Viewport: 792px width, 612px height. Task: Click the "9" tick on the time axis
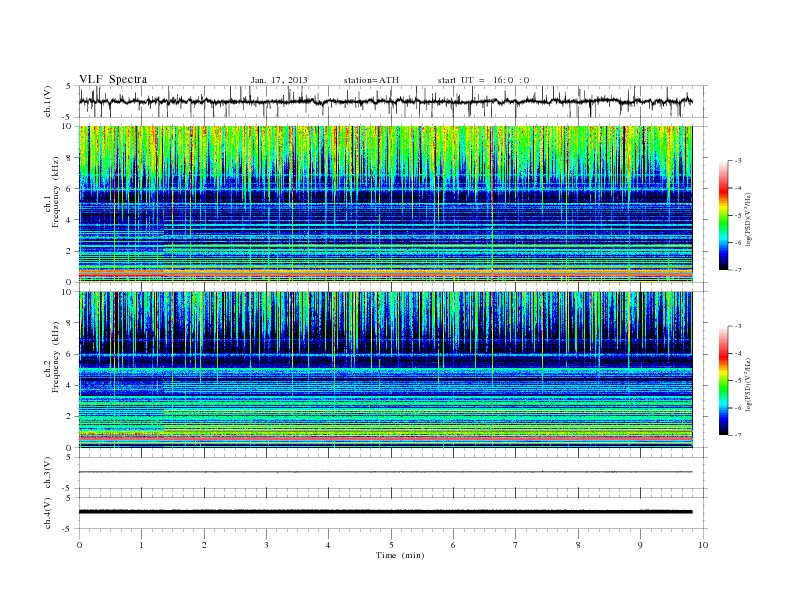click(640, 545)
